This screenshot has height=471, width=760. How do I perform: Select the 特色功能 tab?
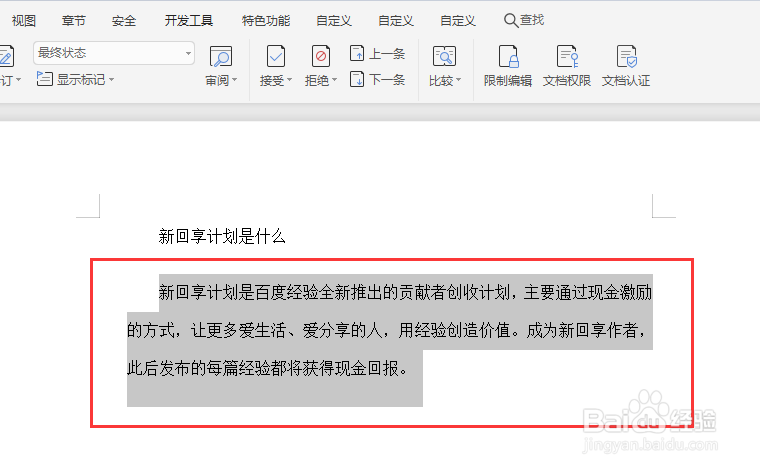click(x=266, y=20)
